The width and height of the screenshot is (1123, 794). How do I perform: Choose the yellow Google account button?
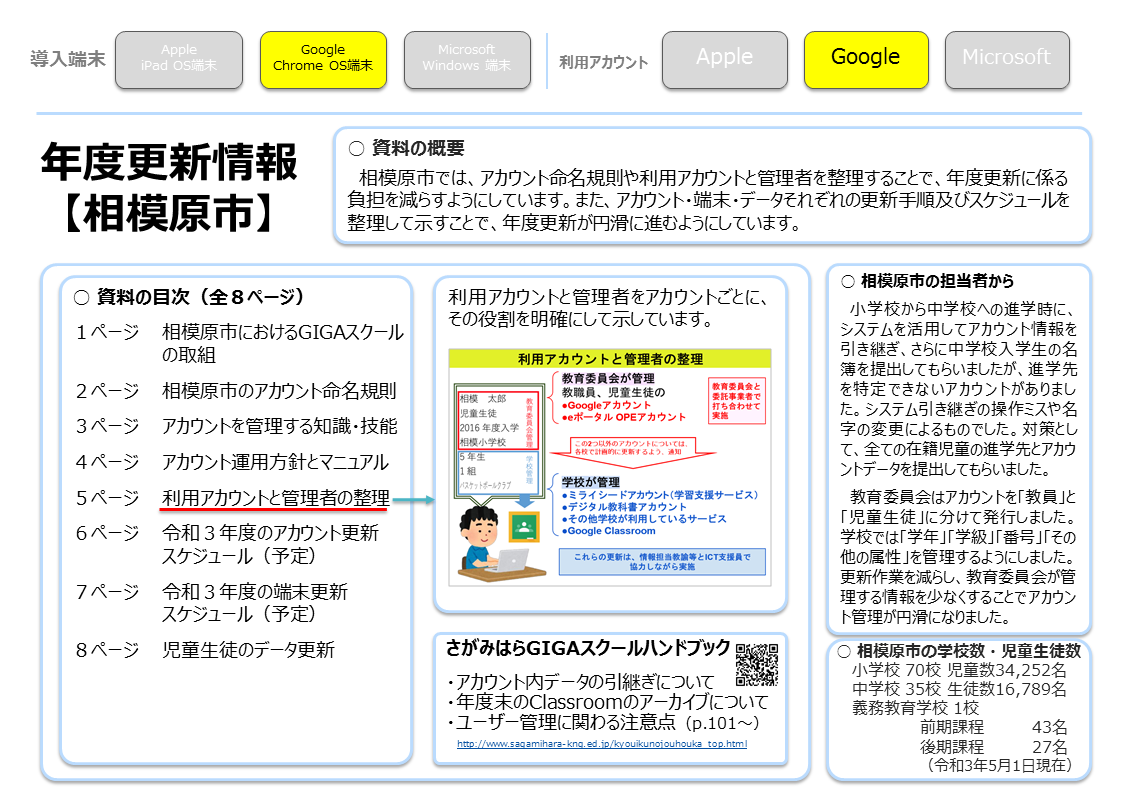[x=865, y=58]
